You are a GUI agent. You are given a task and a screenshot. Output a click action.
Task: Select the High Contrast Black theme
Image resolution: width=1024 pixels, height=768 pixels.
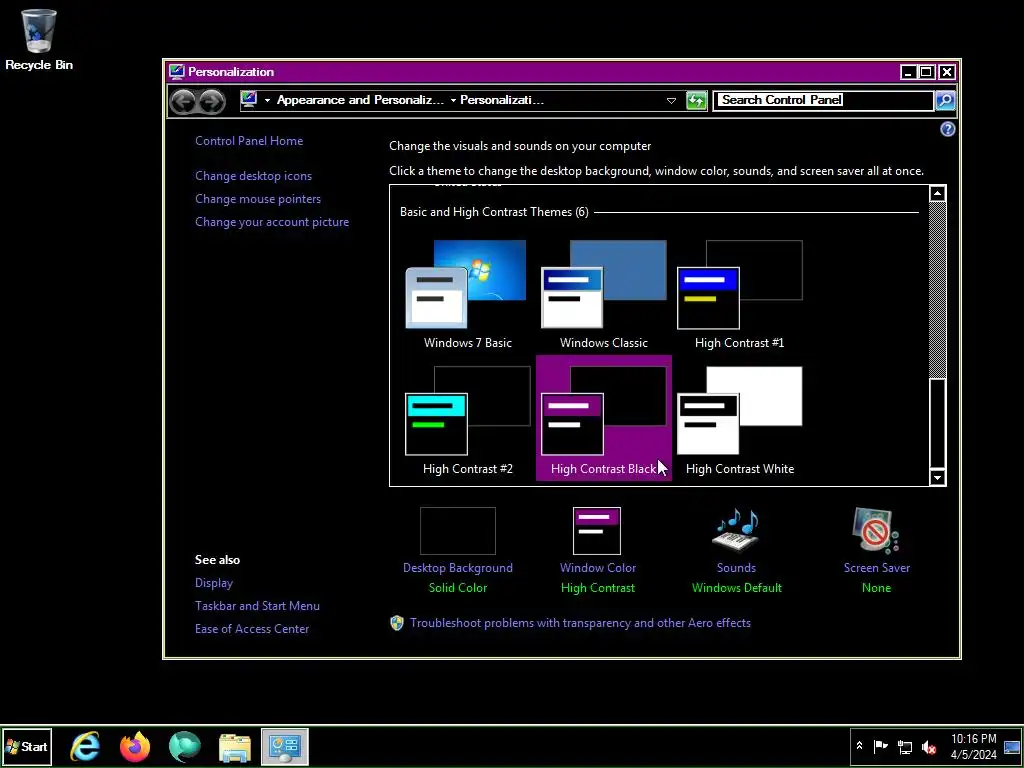(x=603, y=418)
